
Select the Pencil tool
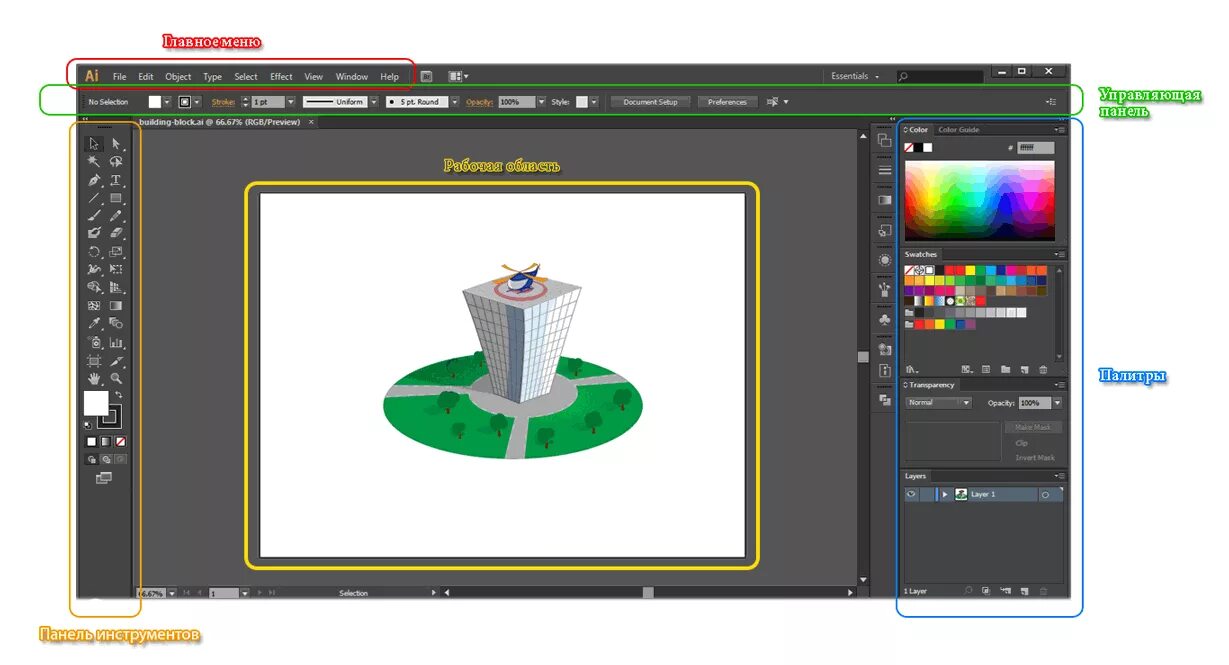116,216
